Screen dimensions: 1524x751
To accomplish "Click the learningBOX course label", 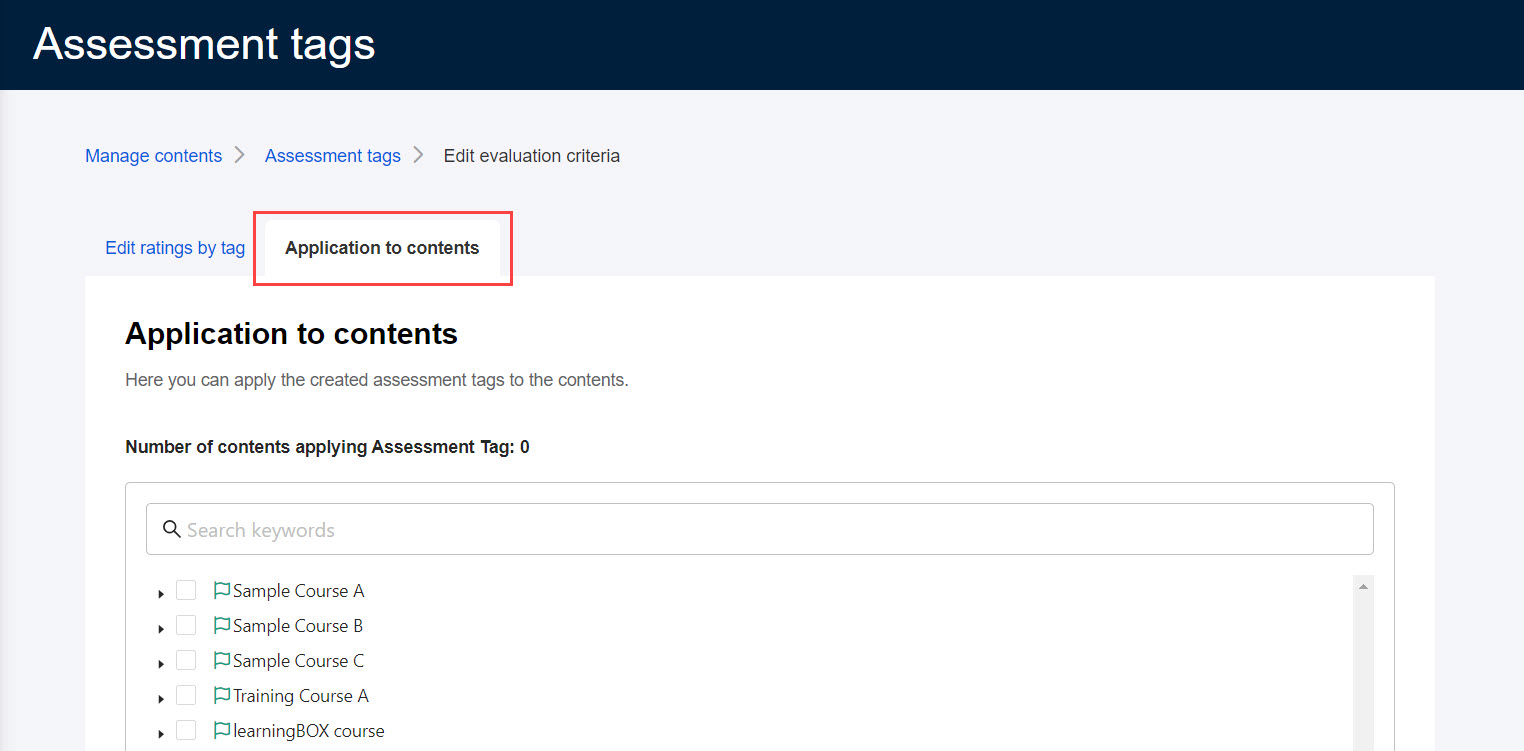I will (x=309, y=731).
